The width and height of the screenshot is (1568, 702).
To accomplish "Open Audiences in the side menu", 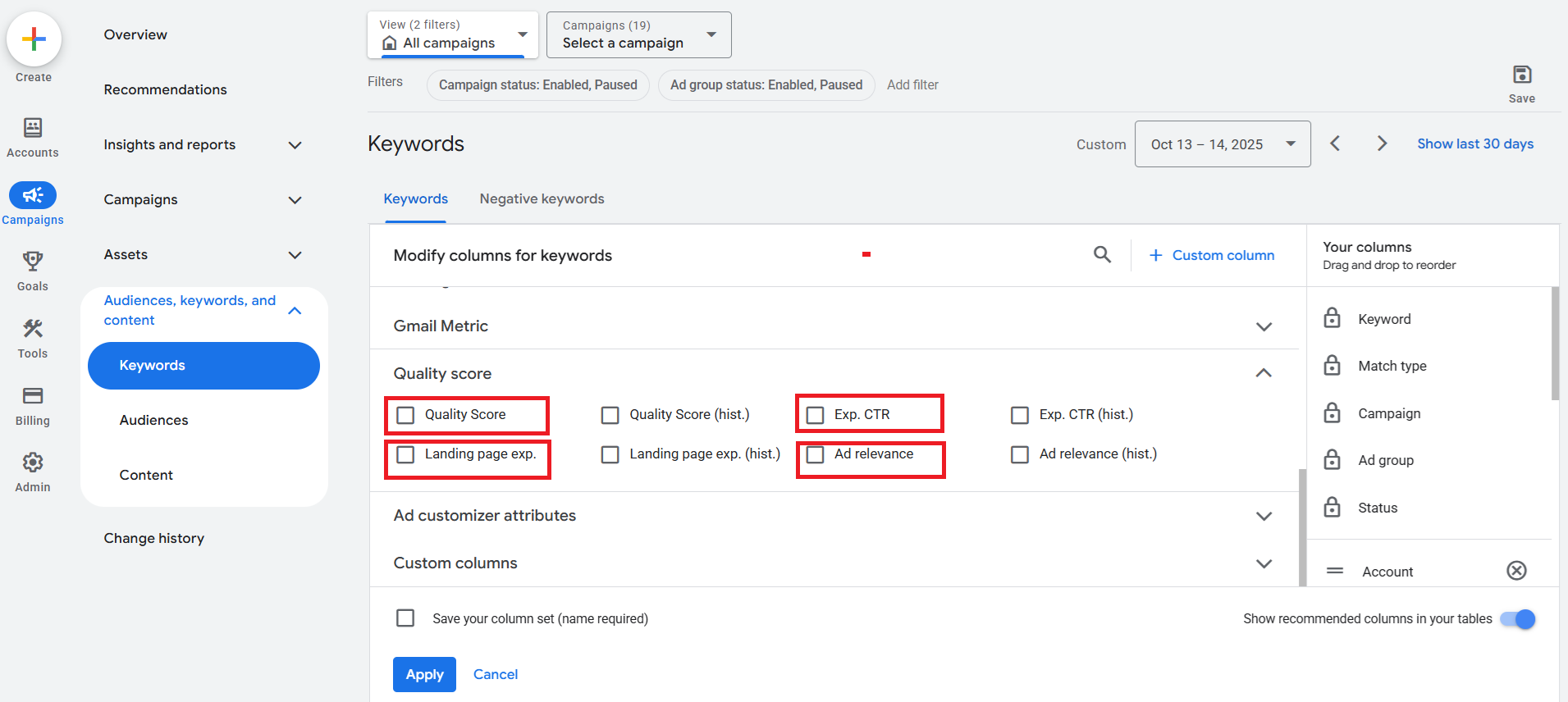I will click(154, 420).
